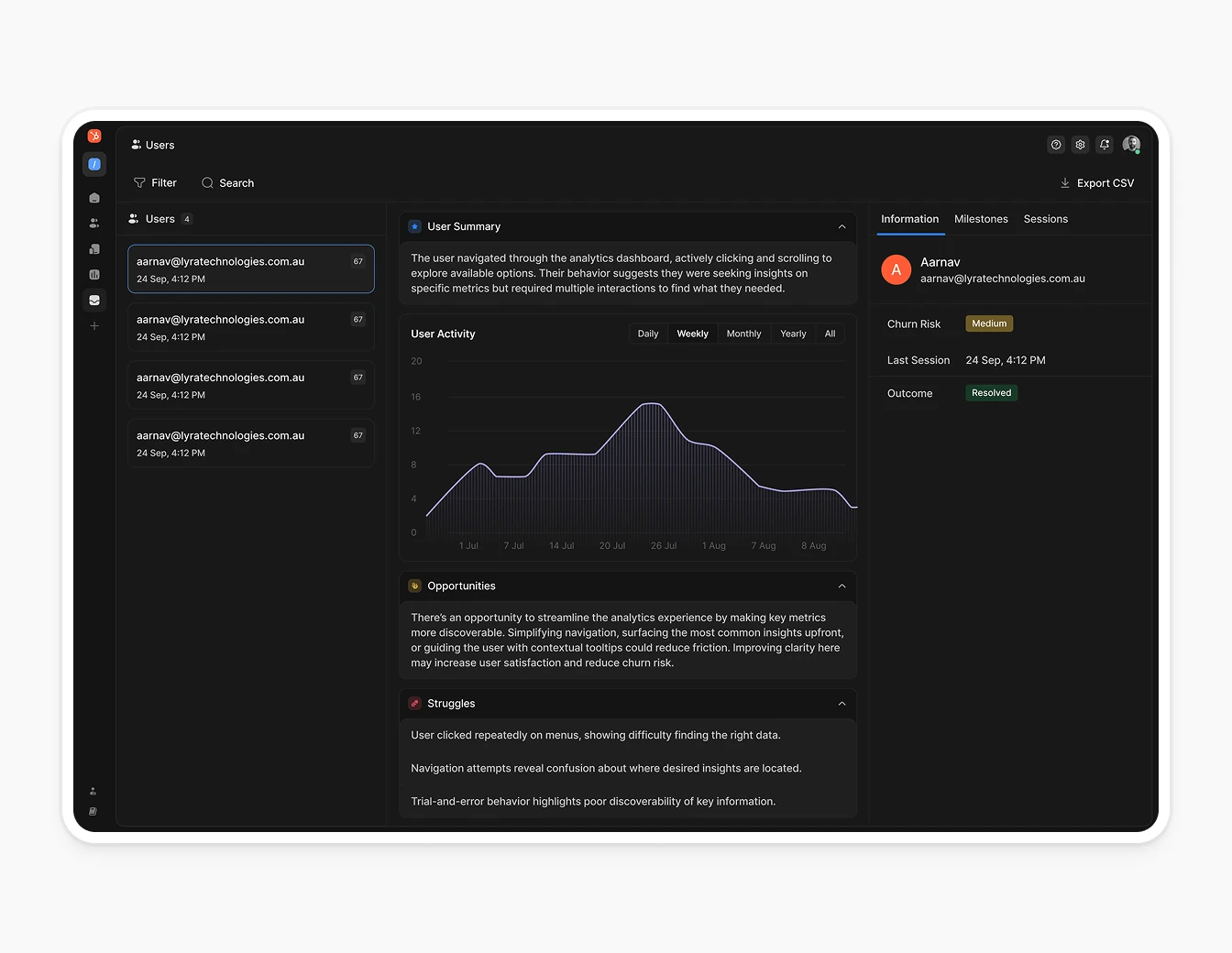Open the columns board icon in sidebar
Viewport: 1232px width, 953px height.
pyautogui.click(x=94, y=274)
